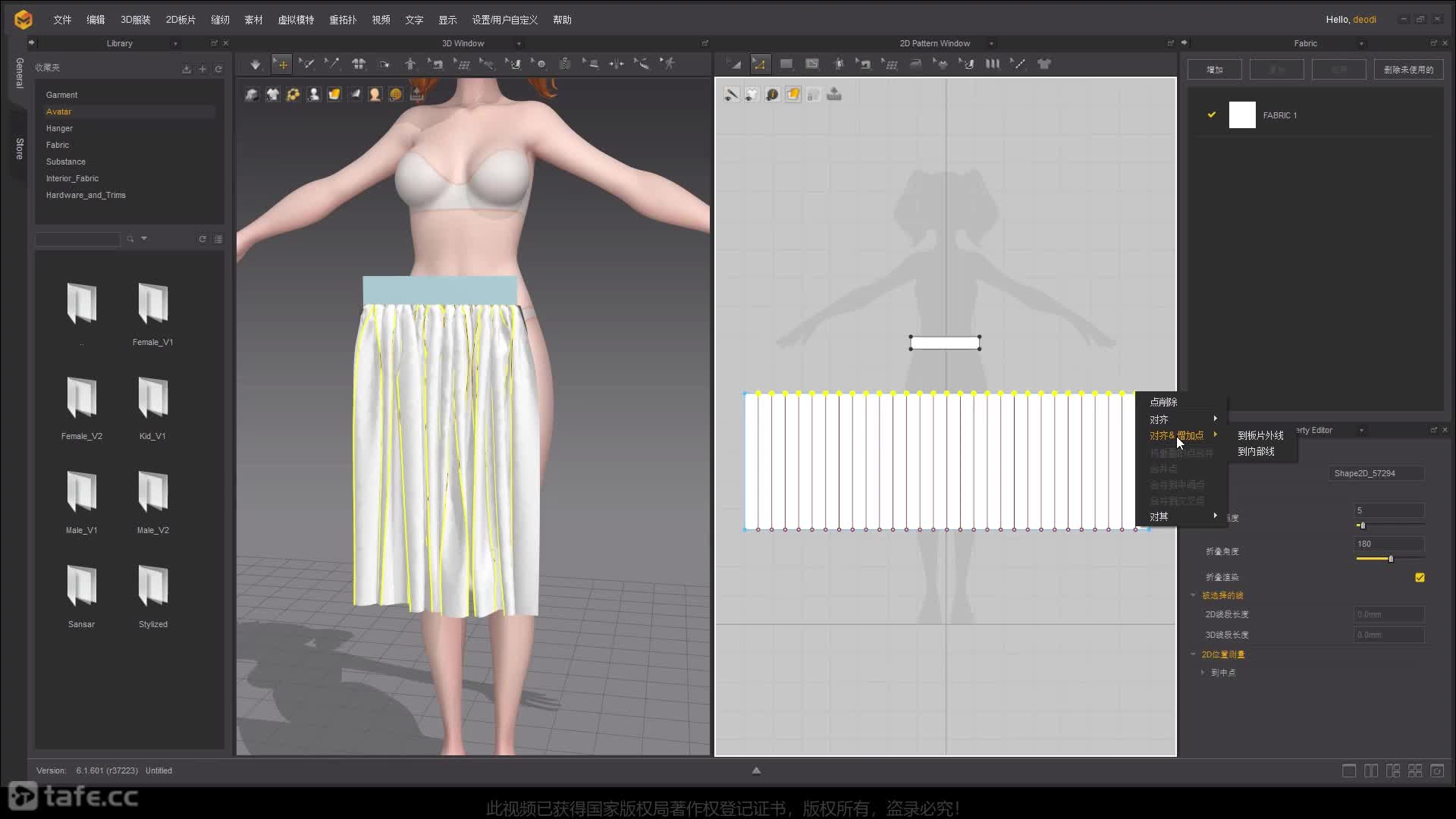The height and width of the screenshot is (819, 1456).
Task: Open the 2D Pattern Window title dropdown arrow
Action: click(991, 44)
